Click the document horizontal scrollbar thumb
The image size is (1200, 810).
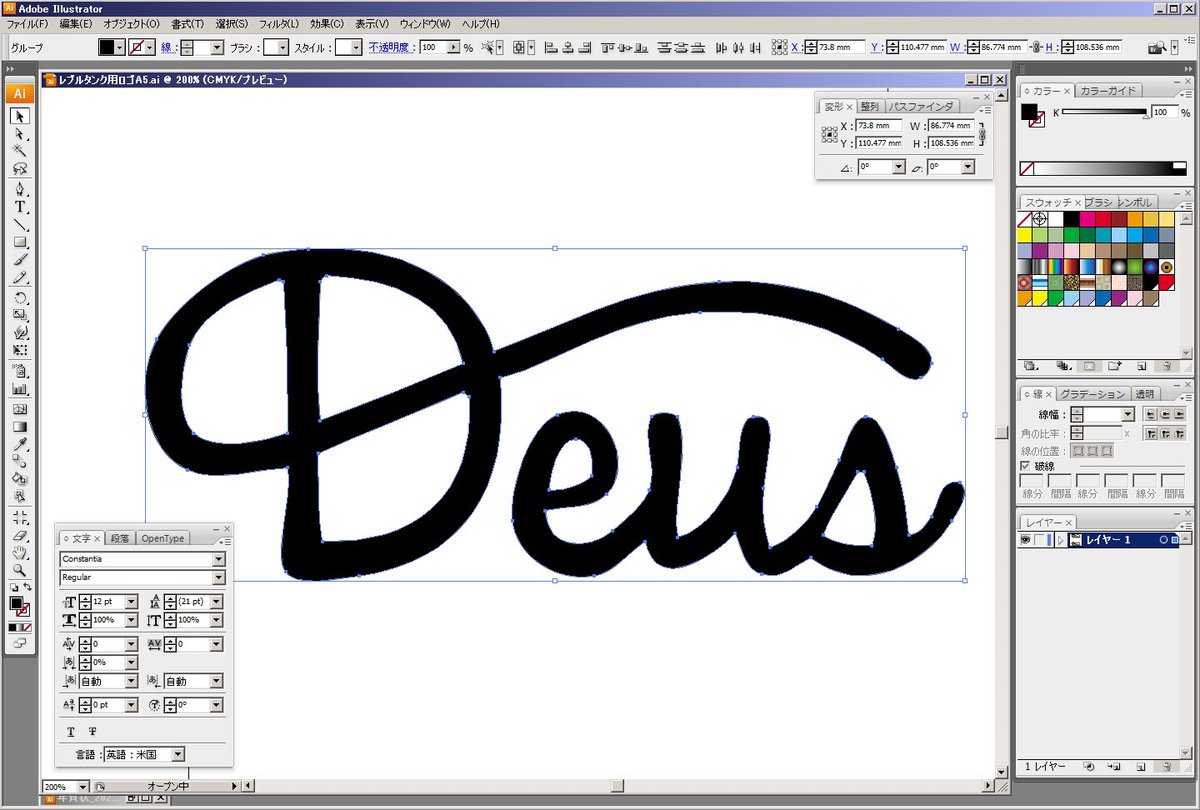(618, 786)
